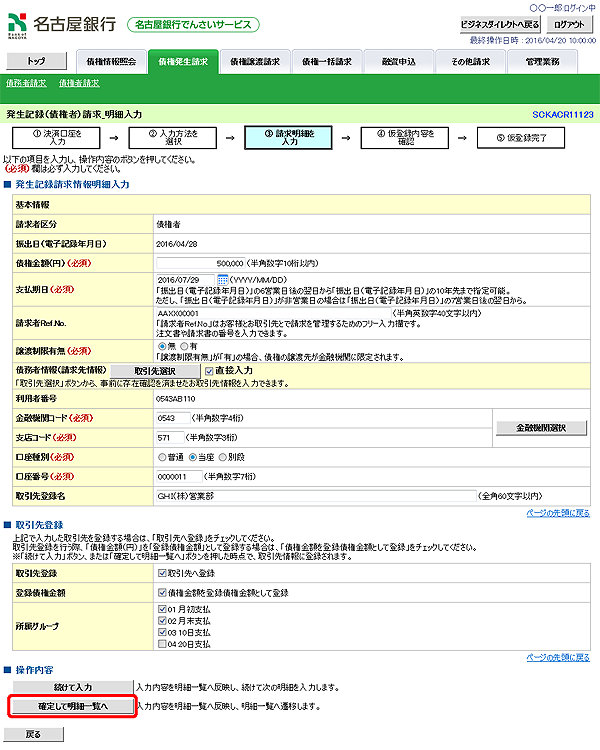
Task: Select 有 for transfer restriction
Action: click(184, 346)
